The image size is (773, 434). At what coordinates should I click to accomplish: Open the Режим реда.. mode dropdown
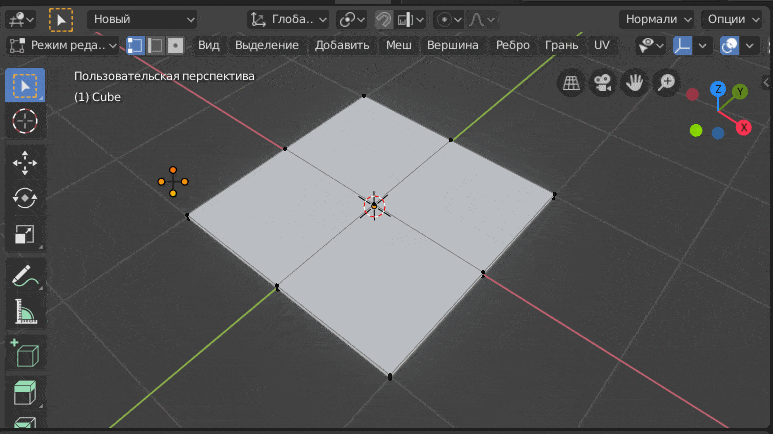[x=63, y=45]
